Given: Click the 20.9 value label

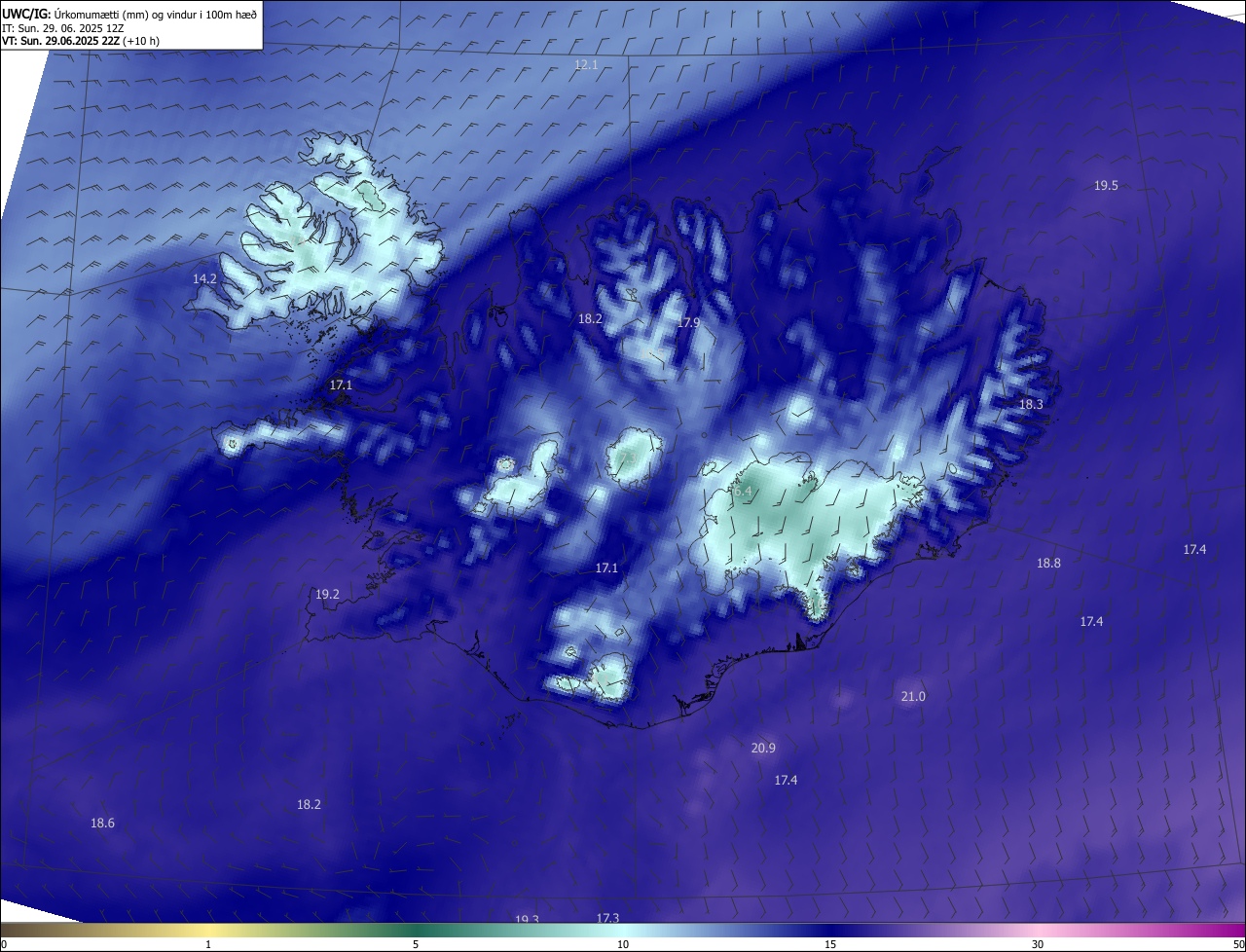Looking at the screenshot, I should 763,748.
